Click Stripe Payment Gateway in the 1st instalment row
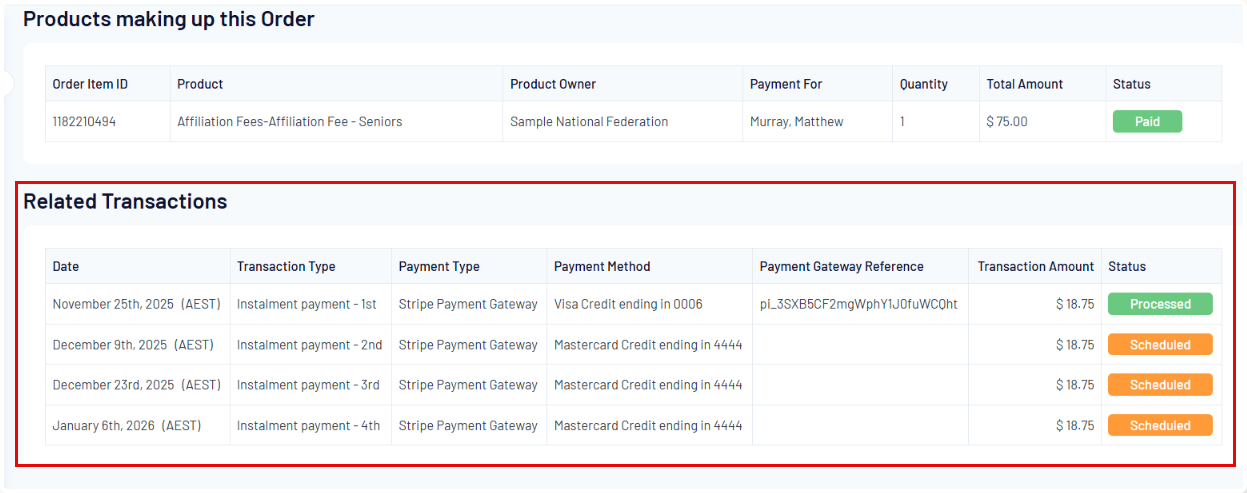 (468, 304)
